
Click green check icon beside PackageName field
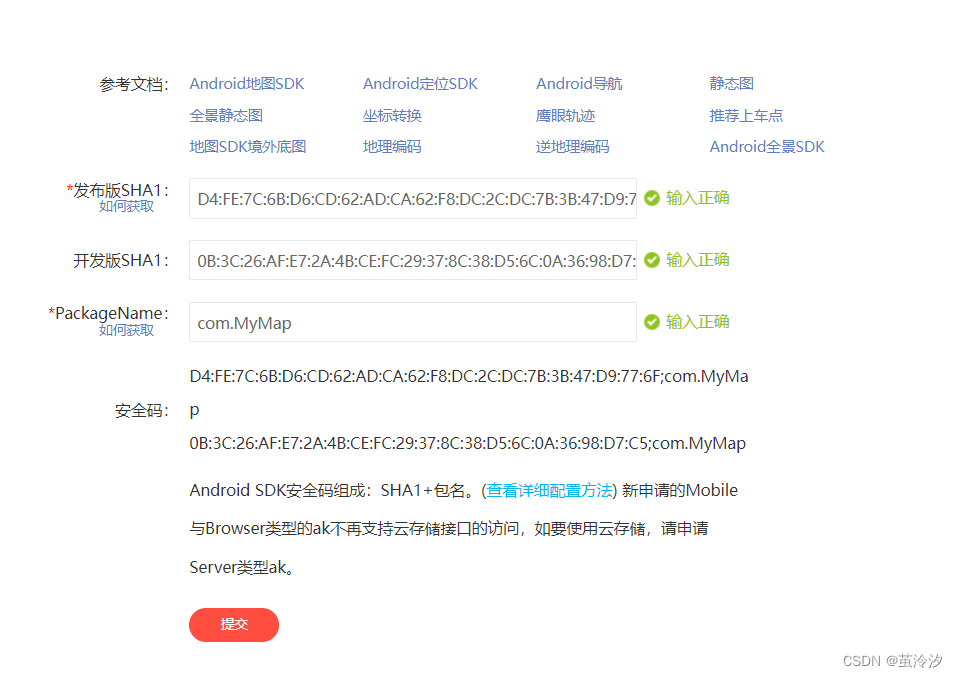point(652,321)
